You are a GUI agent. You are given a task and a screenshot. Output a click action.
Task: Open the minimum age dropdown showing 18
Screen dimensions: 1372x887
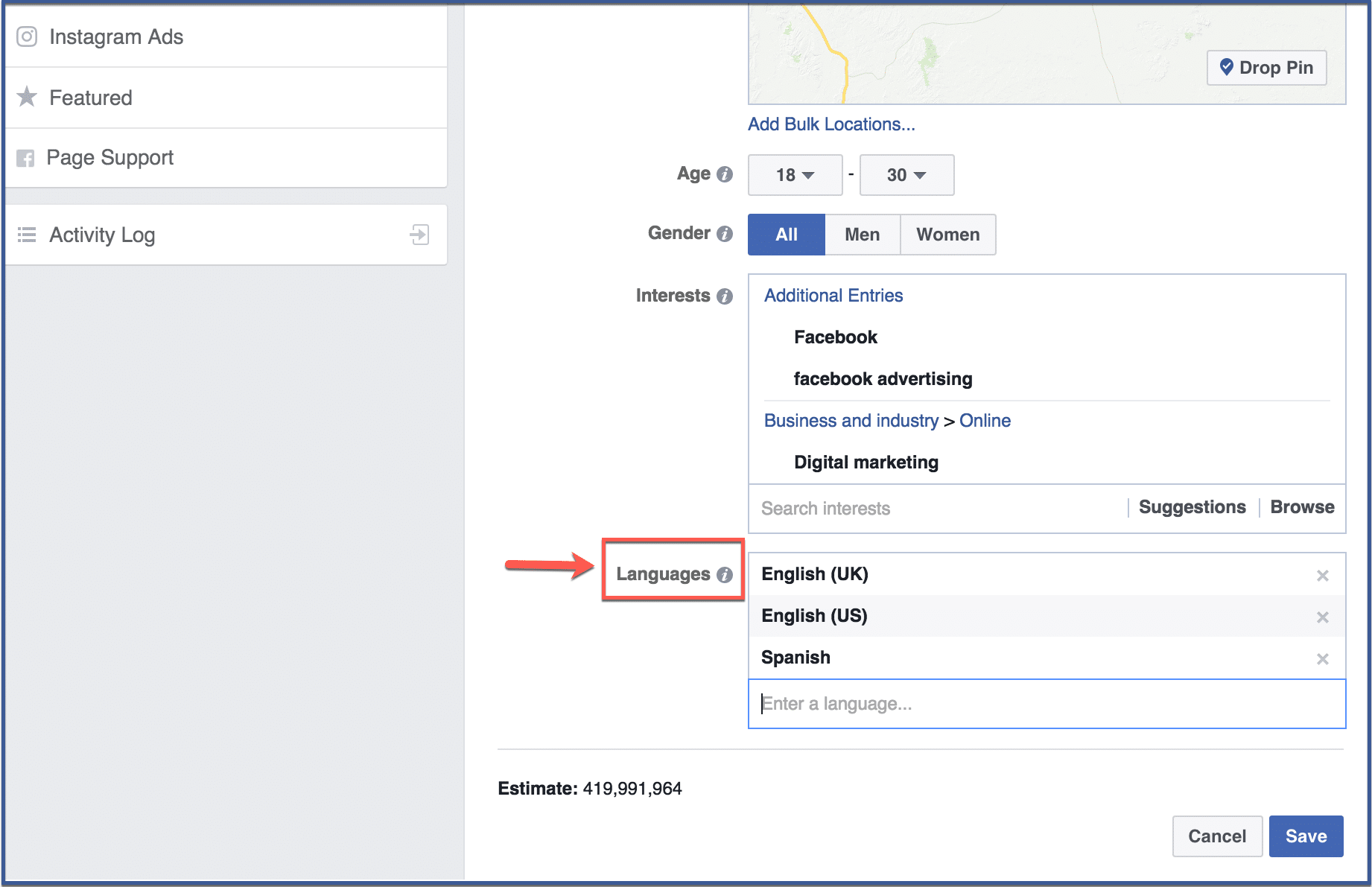point(795,175)
